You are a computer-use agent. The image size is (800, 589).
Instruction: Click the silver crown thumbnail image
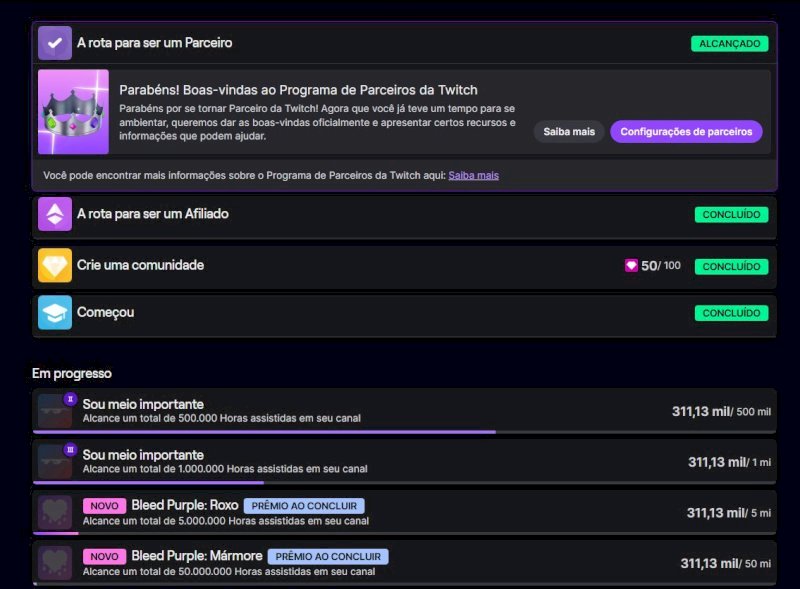(73, 112)
